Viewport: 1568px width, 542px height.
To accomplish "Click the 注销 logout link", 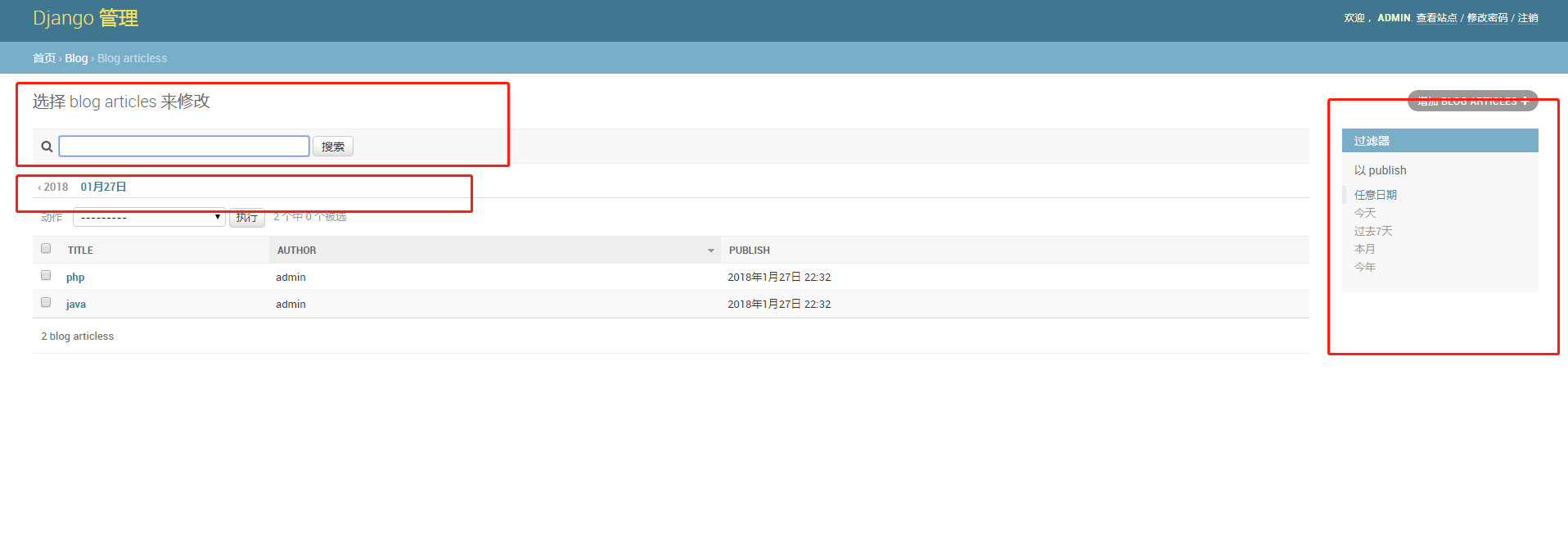I will point(1527,18).
